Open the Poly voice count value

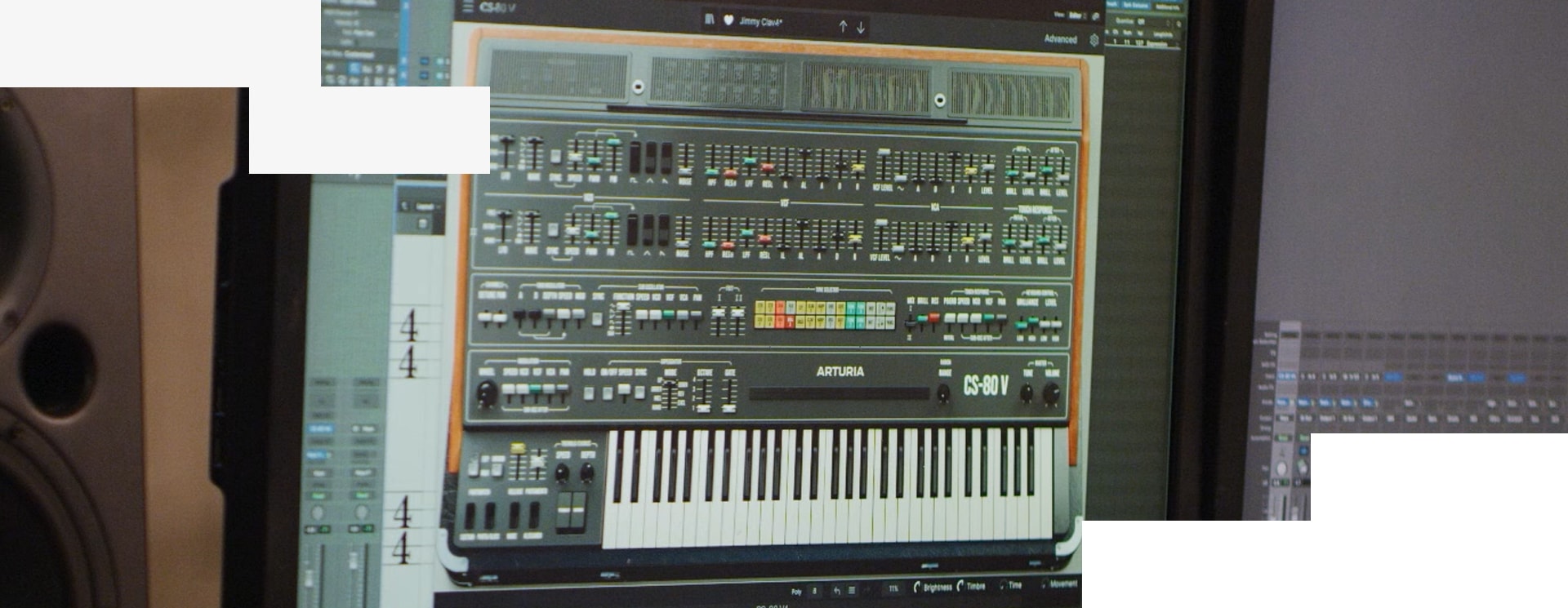coord(813,591)
